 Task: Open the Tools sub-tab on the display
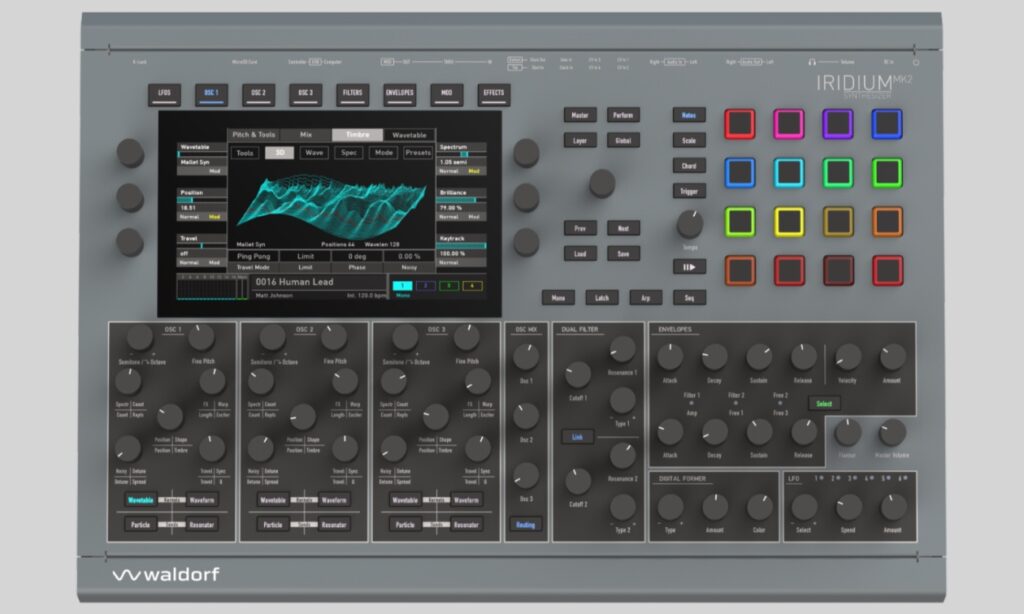pyautogui.click(x=245, y=152)
